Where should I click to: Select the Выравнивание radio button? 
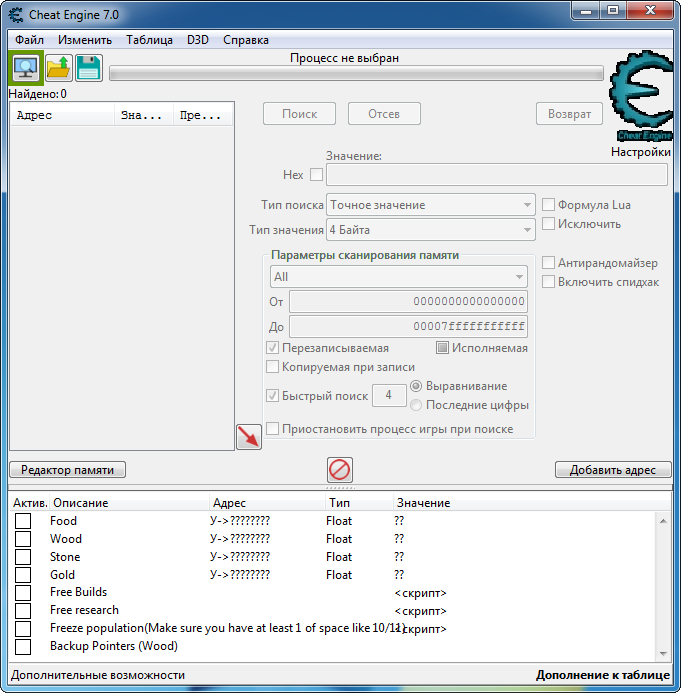point(416,386)
